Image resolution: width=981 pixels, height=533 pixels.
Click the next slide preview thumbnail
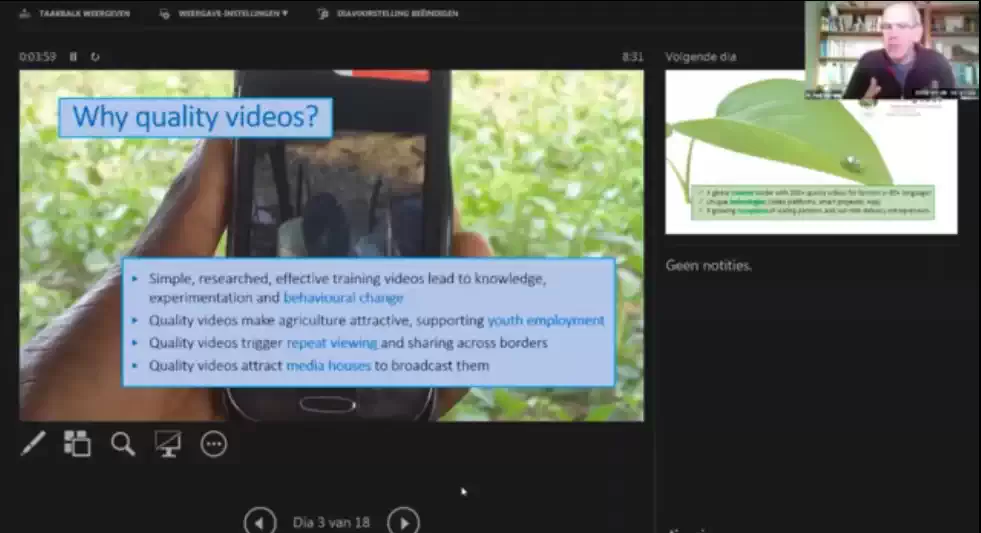pos(810,152)
